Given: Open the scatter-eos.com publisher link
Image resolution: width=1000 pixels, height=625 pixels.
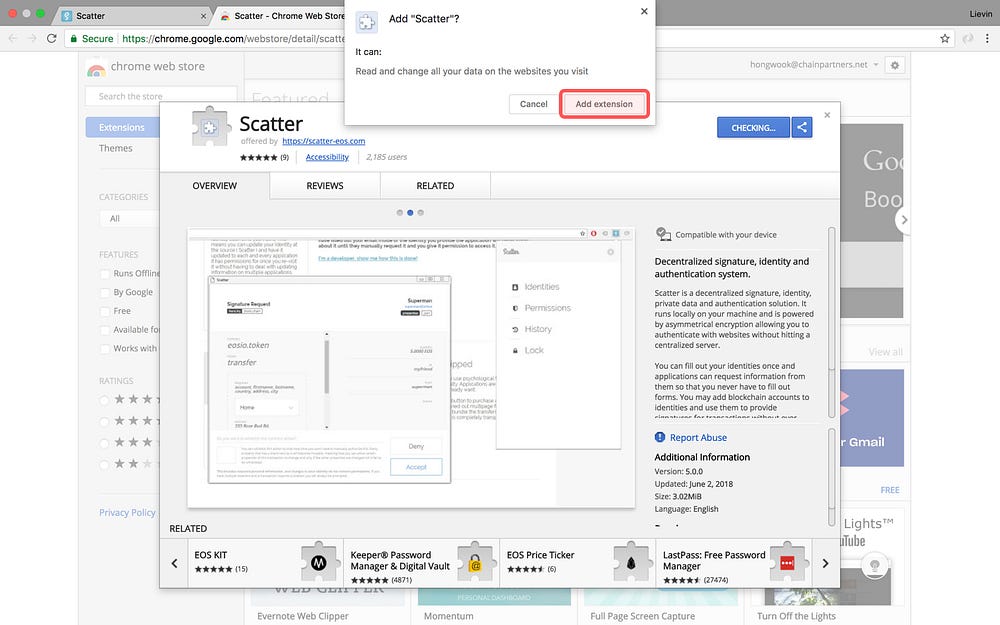Looking at the screenshot, I should 323,141.
